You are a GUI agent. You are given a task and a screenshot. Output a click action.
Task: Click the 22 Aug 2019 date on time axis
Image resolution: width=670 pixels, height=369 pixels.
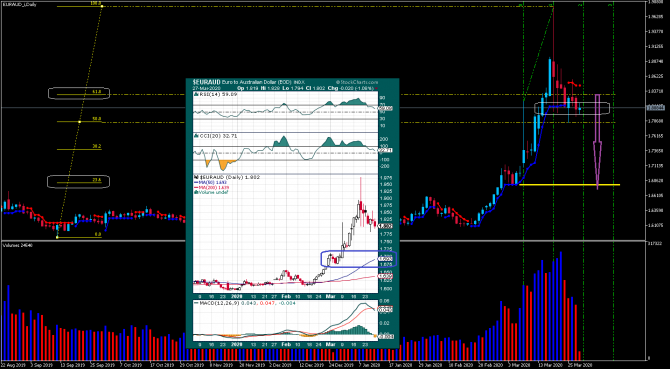tap(12, 366)
